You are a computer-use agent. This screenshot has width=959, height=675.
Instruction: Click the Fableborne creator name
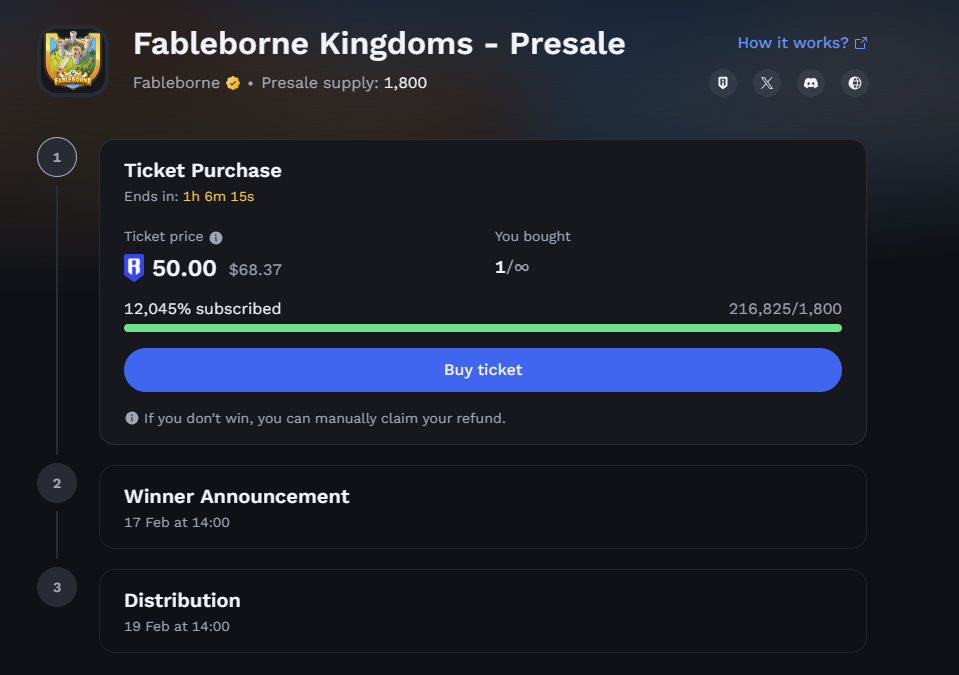click(x=176, y=83)
